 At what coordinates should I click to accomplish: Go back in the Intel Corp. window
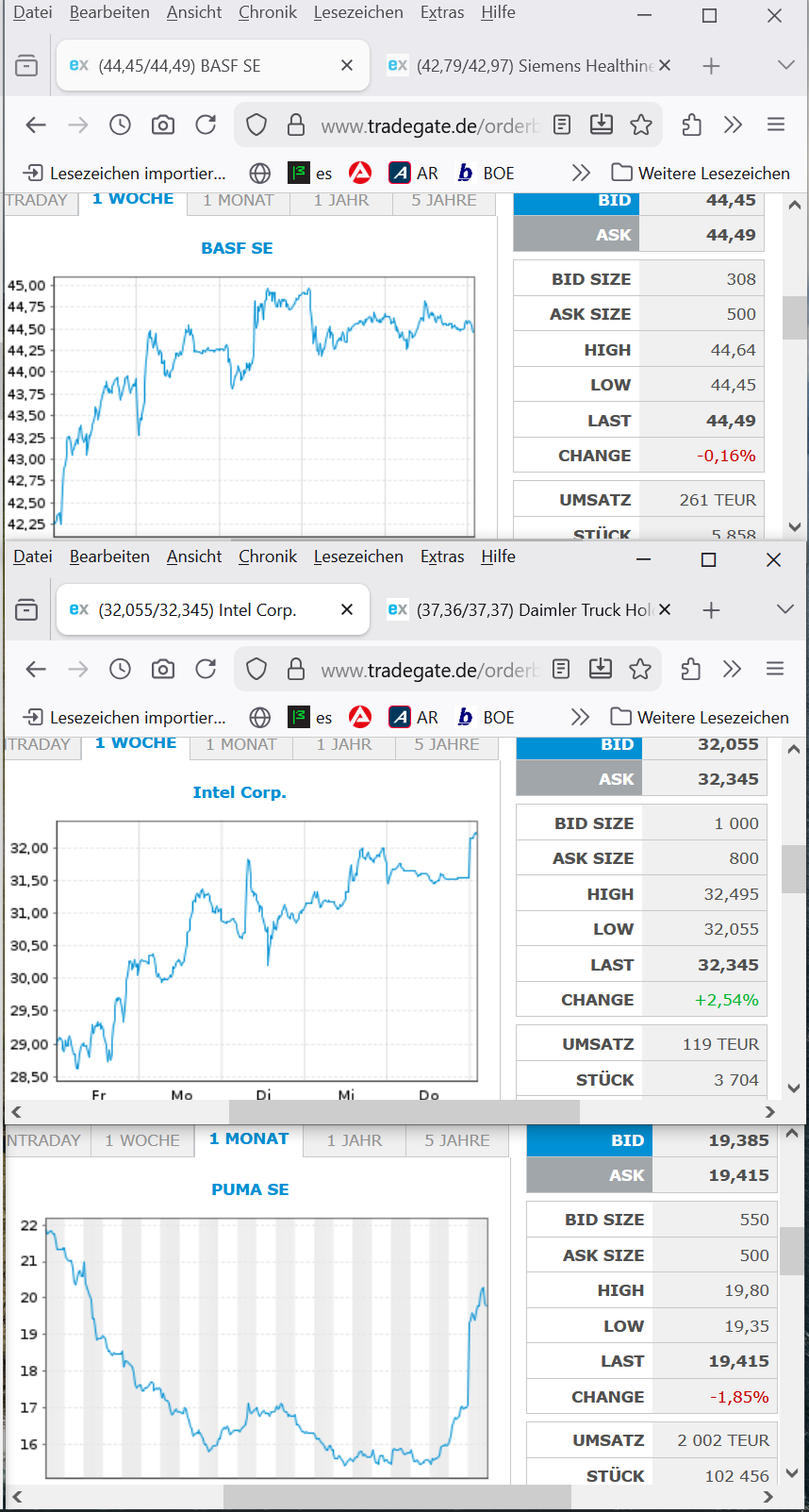[x=36, y=669]
